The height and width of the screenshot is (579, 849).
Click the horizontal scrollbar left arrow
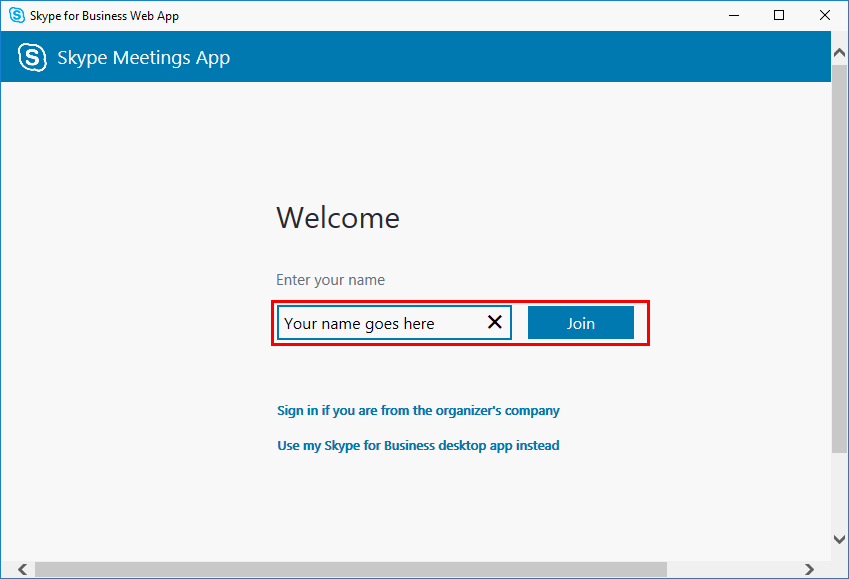(22, 569)
